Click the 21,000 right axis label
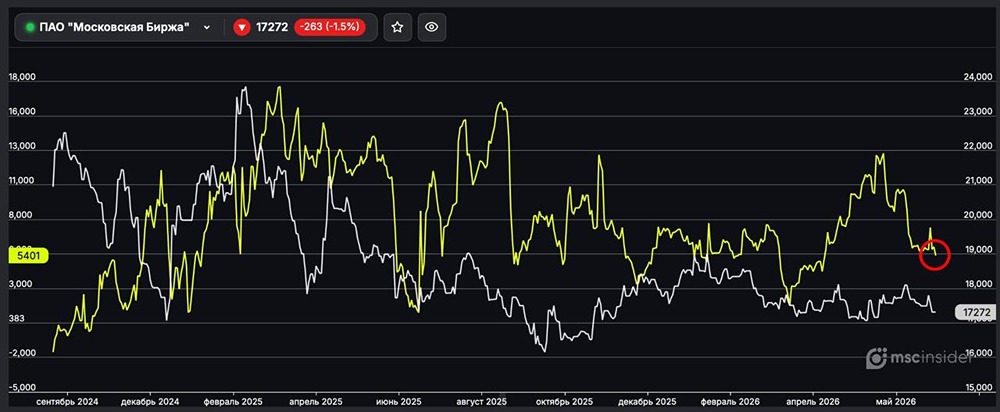This screenshot has height=412, width=1000. pyautogui.click(x=977, y=181)
